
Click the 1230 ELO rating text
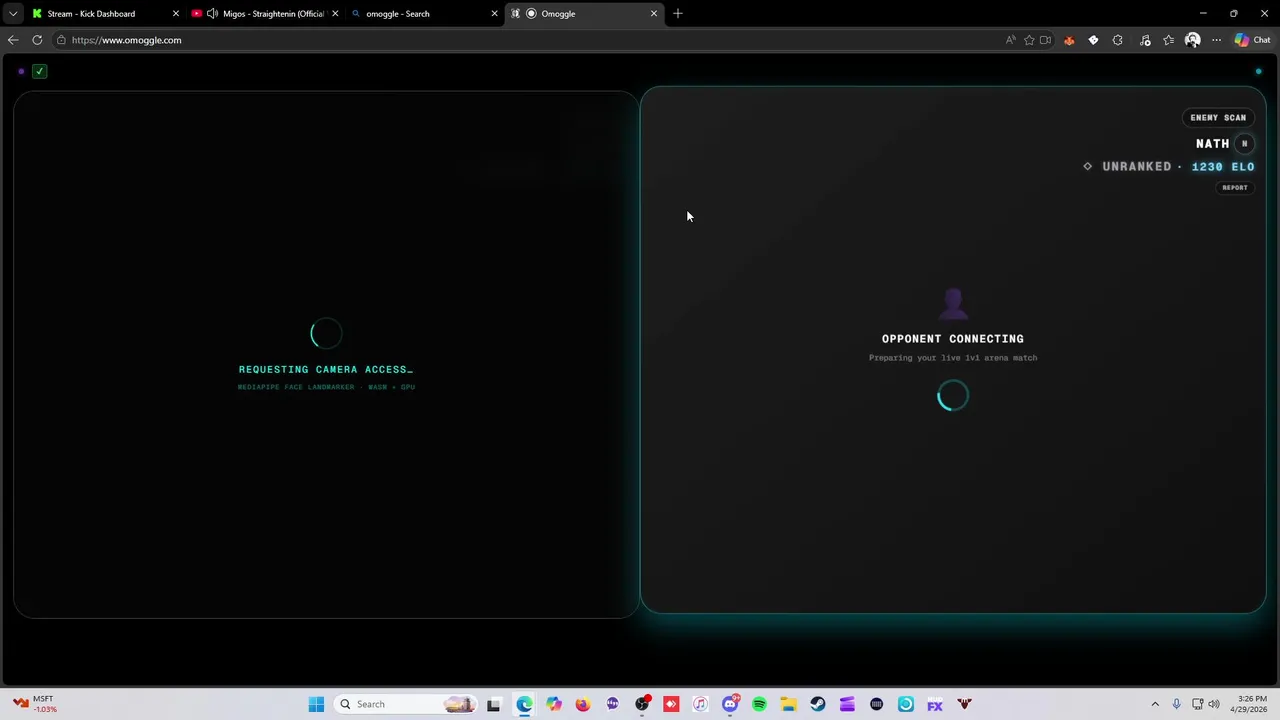point(1223,167)
